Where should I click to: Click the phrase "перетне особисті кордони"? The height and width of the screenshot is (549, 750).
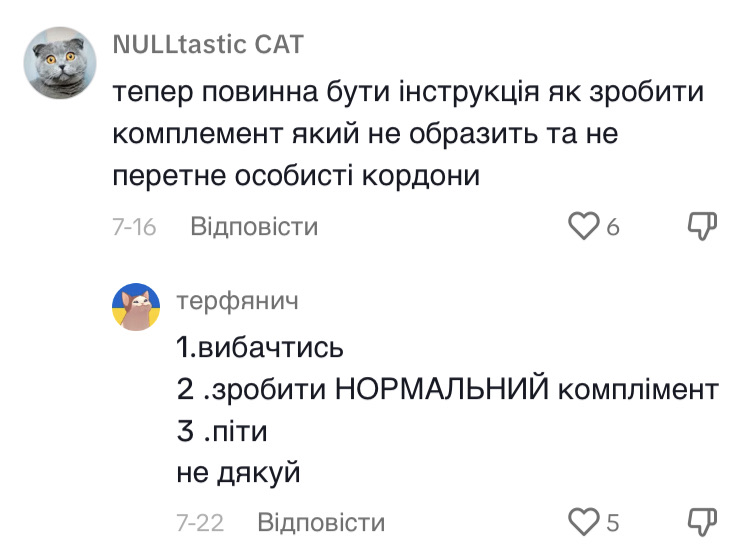coord(296,176)
